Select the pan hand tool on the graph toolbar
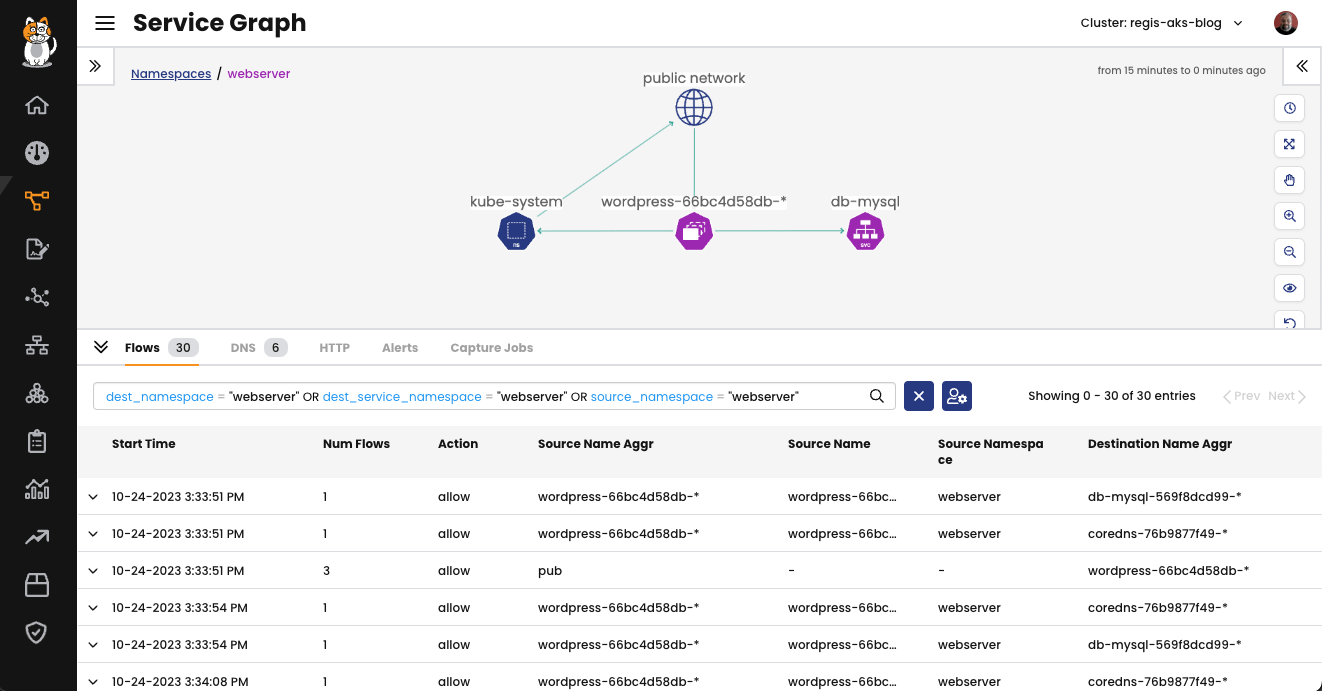Viewport: 1322px width, 691px height. 1289,180
